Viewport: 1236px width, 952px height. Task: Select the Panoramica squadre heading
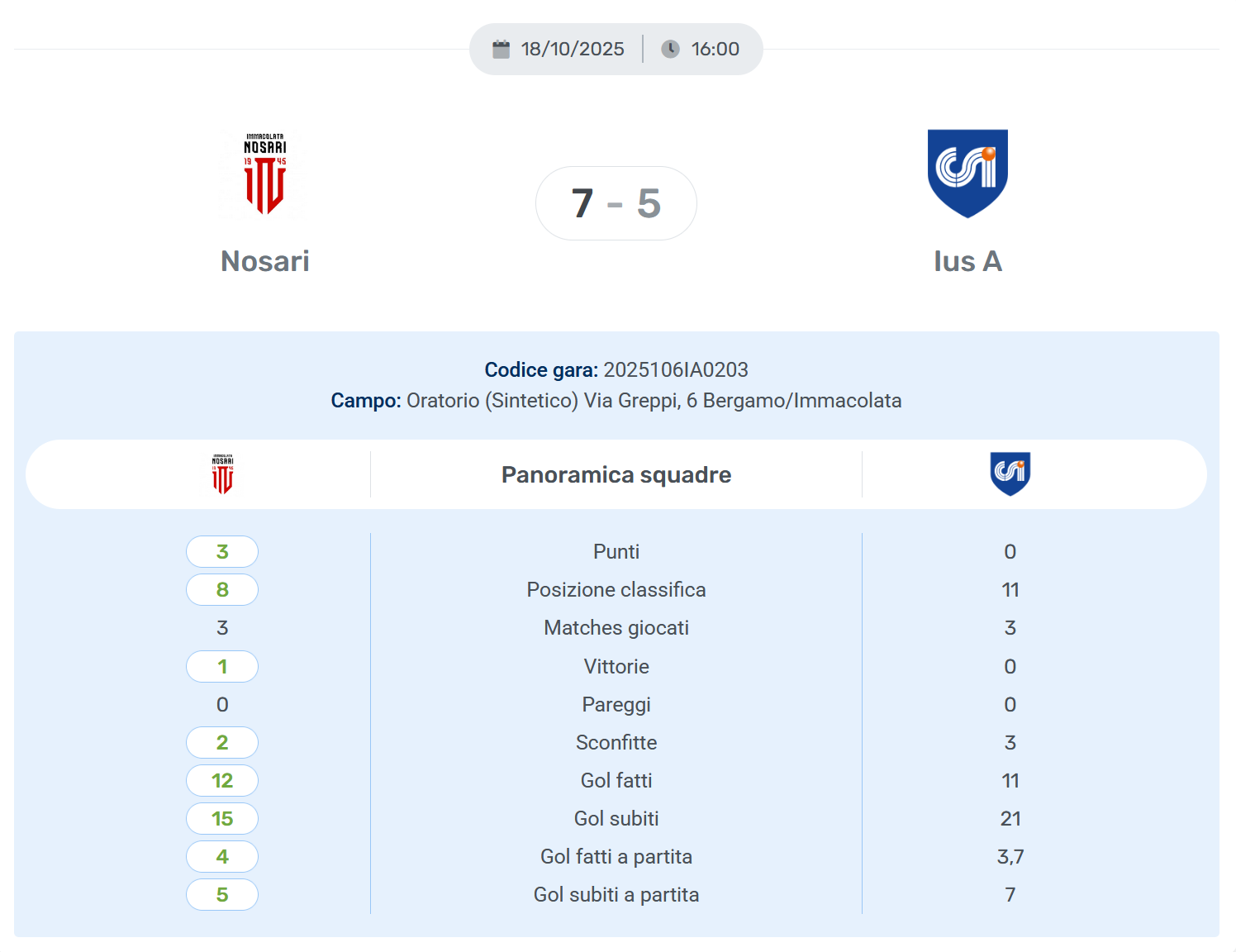[616, 474]
